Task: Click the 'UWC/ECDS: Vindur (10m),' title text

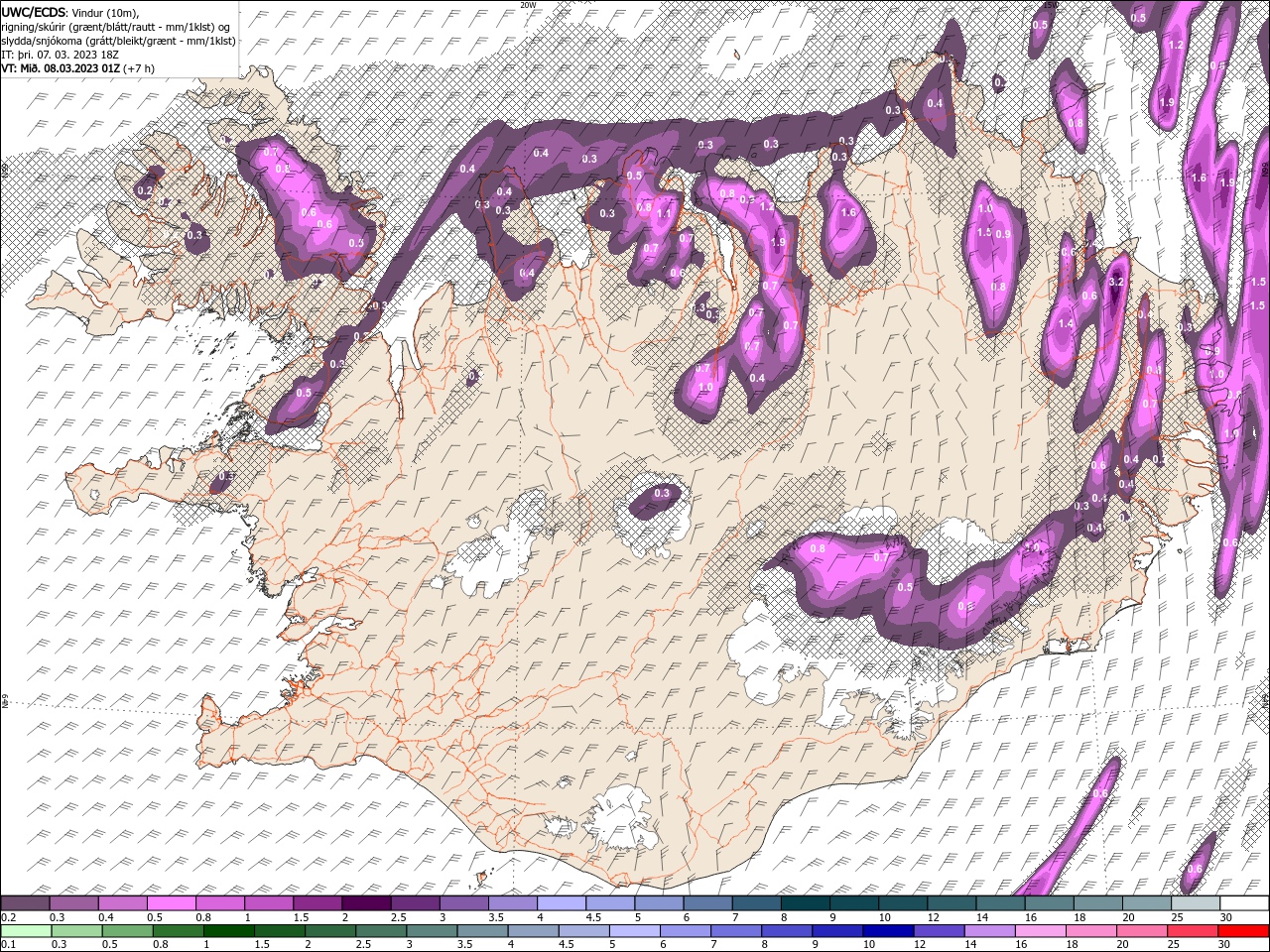Action: (70, 12)
